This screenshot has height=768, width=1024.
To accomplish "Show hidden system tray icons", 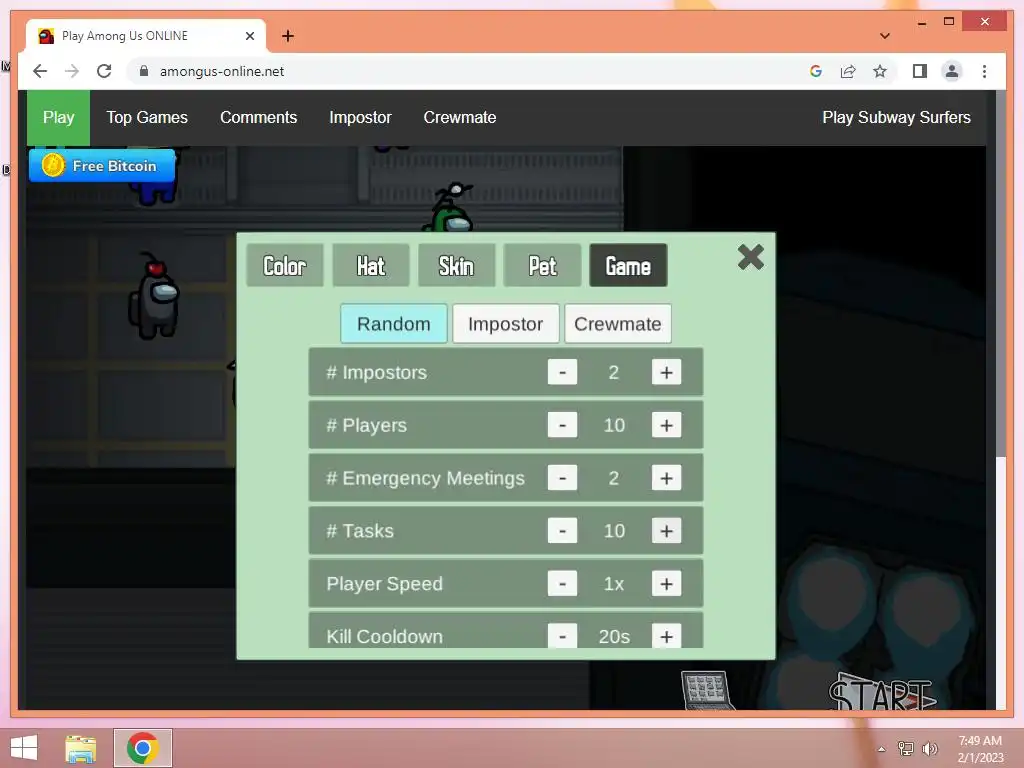I will tap(882, 749).
